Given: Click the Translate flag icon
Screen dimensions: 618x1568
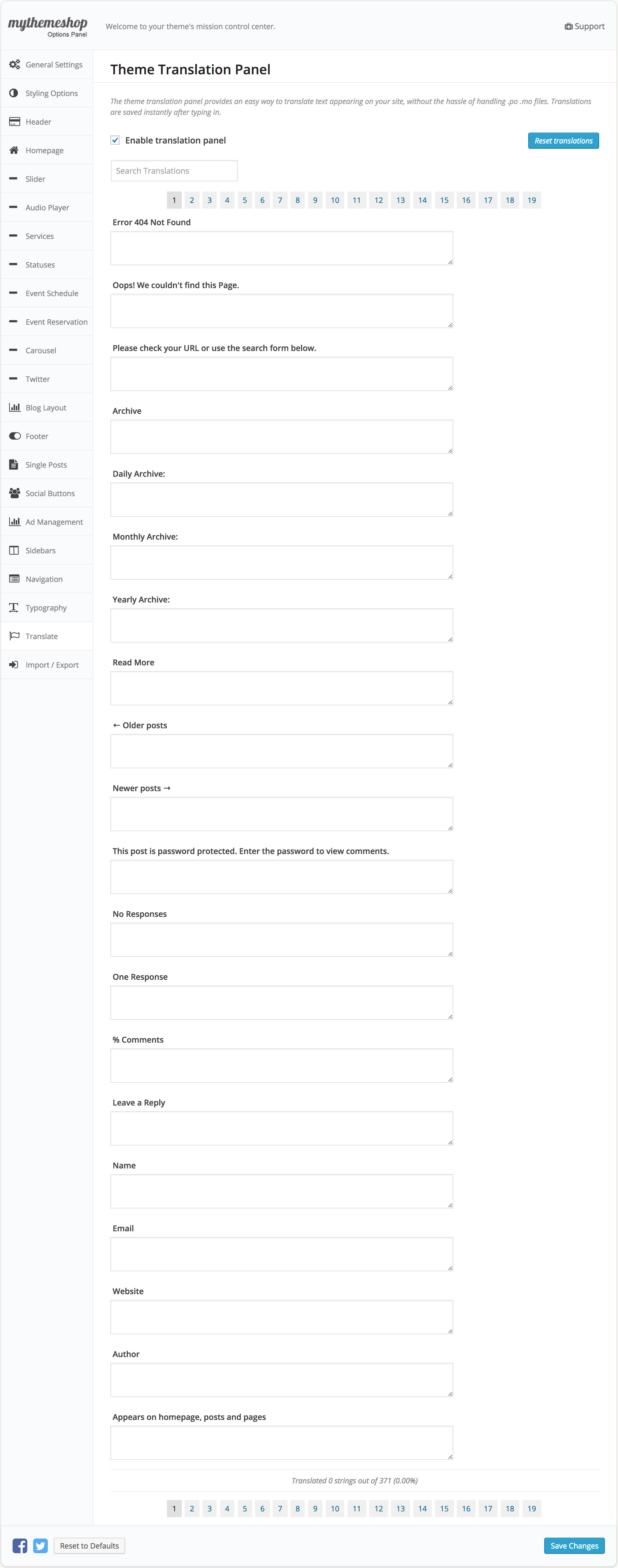Looking at the screenshot, I should pyautogui.click(x=14, y=636).
